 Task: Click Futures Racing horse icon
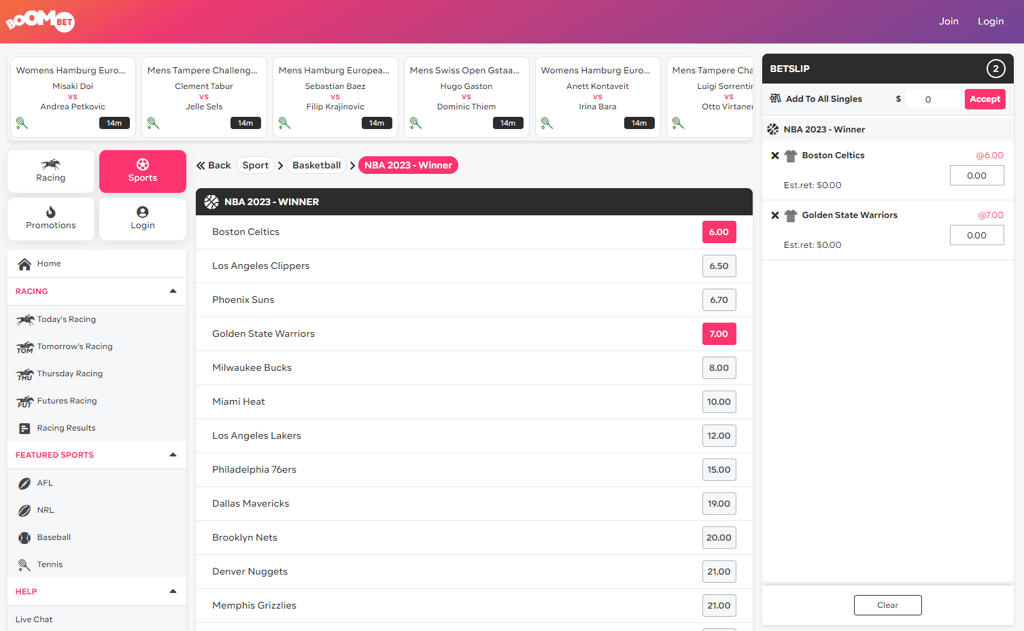(x=25, y=402)
